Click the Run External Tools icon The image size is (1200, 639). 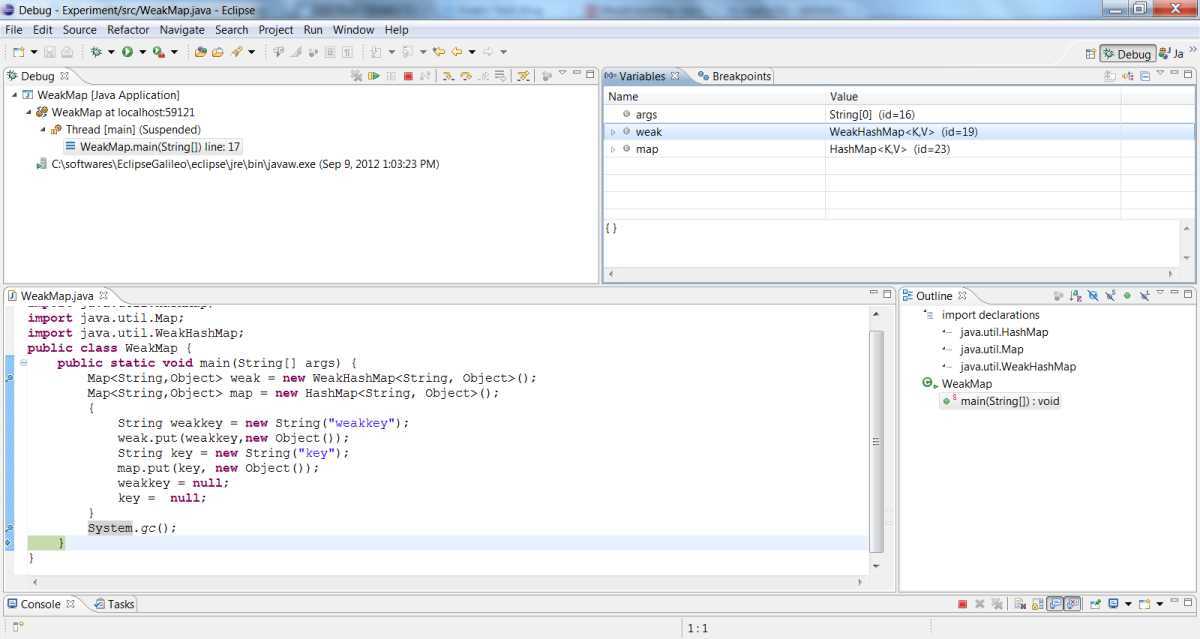[x=158, y=52]
